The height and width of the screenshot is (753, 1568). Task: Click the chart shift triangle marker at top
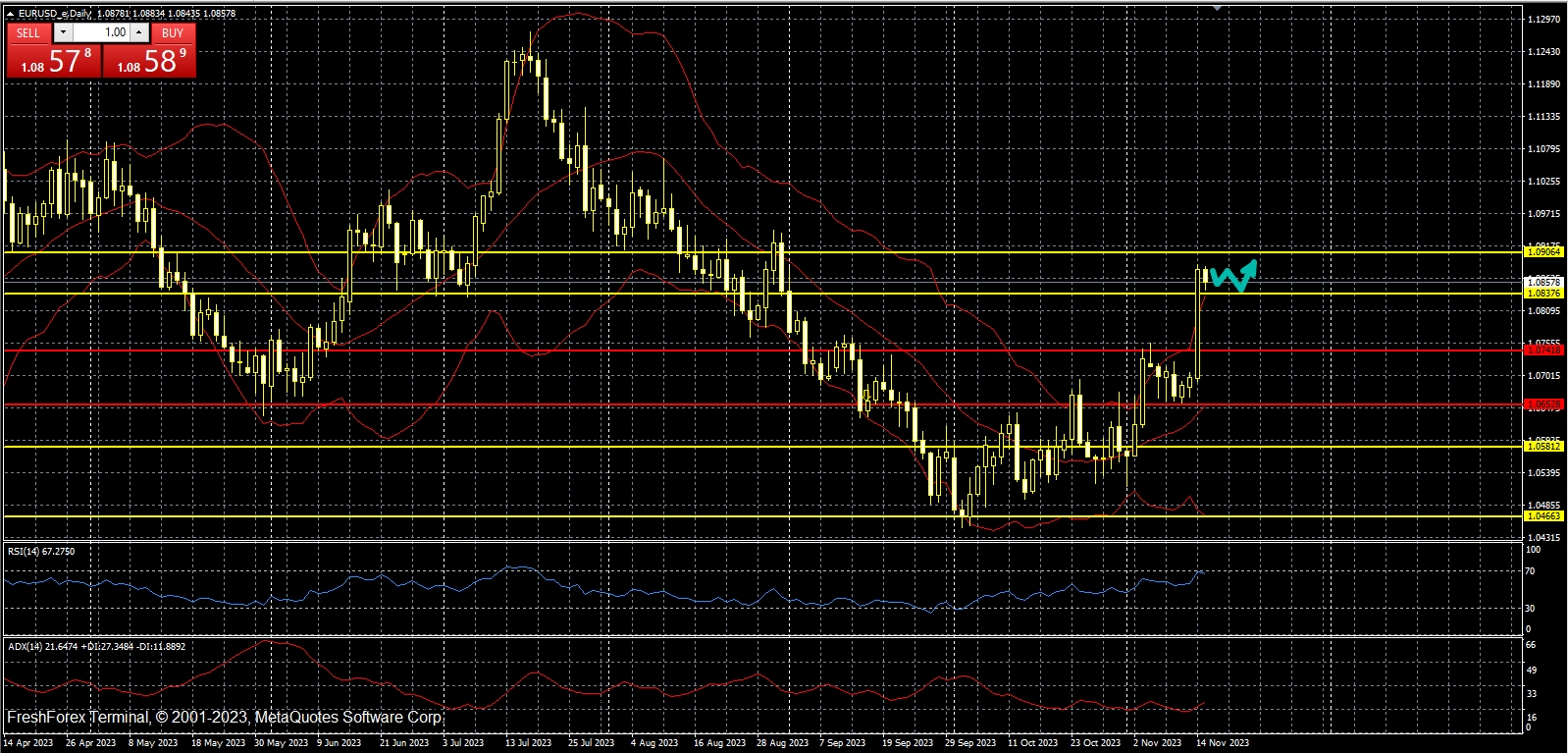point(1217,7)
